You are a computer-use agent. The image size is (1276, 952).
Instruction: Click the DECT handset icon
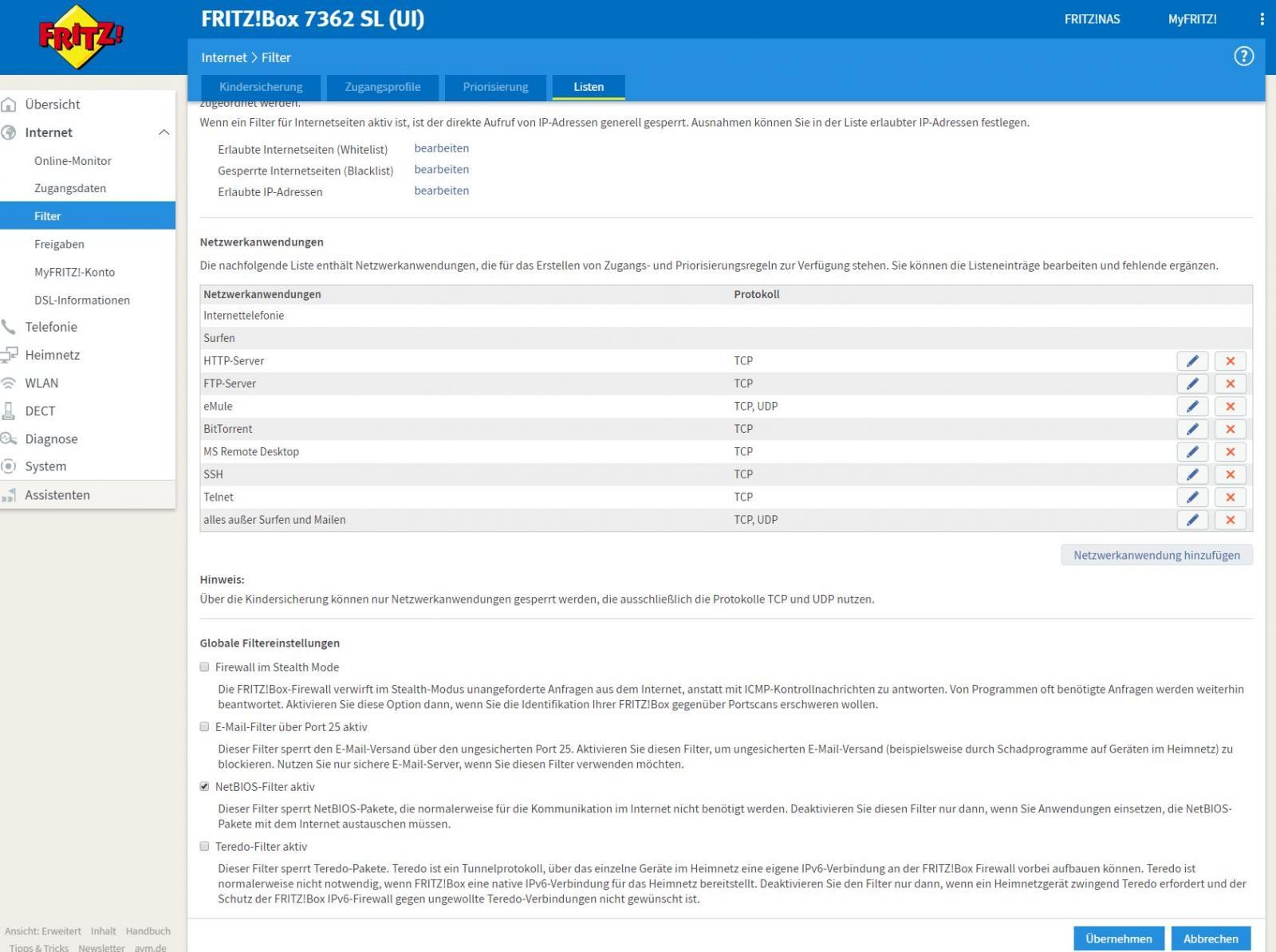click(x=9, y=411)
